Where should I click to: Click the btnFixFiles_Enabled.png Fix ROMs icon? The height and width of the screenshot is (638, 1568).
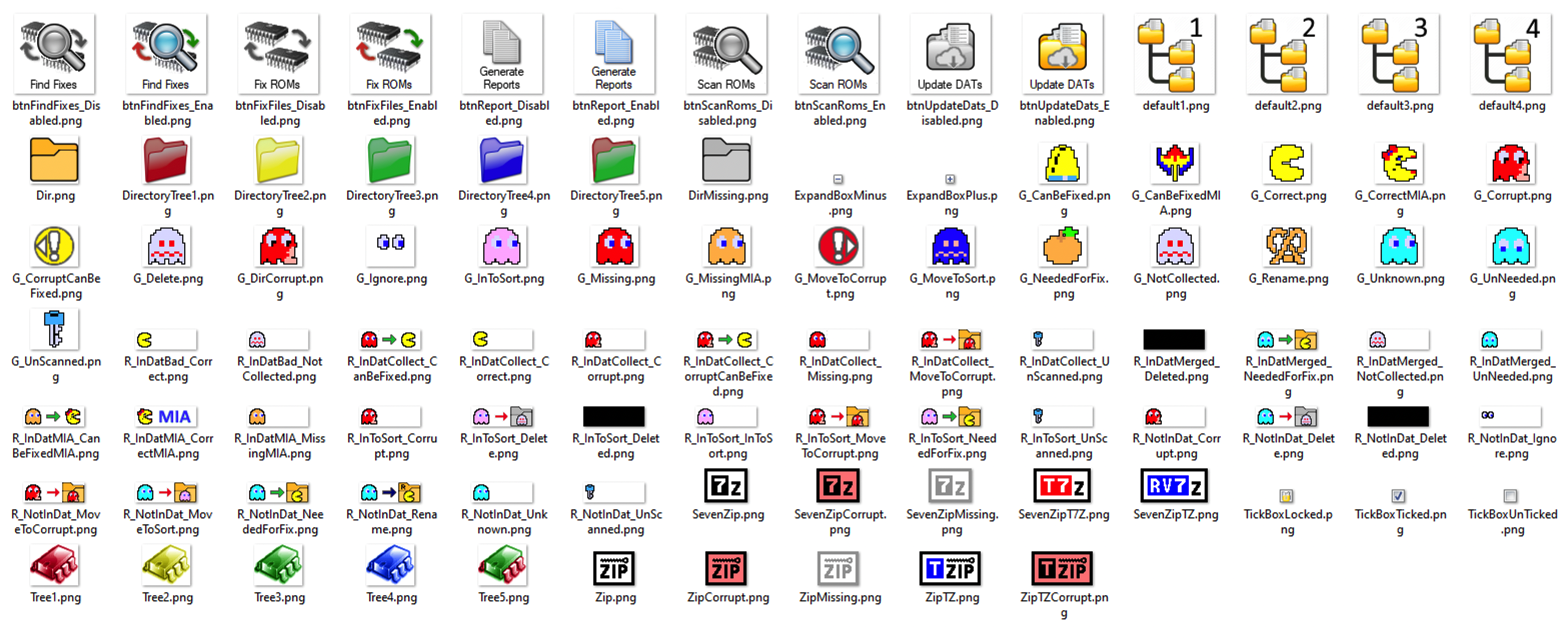(x=390, y=53)
